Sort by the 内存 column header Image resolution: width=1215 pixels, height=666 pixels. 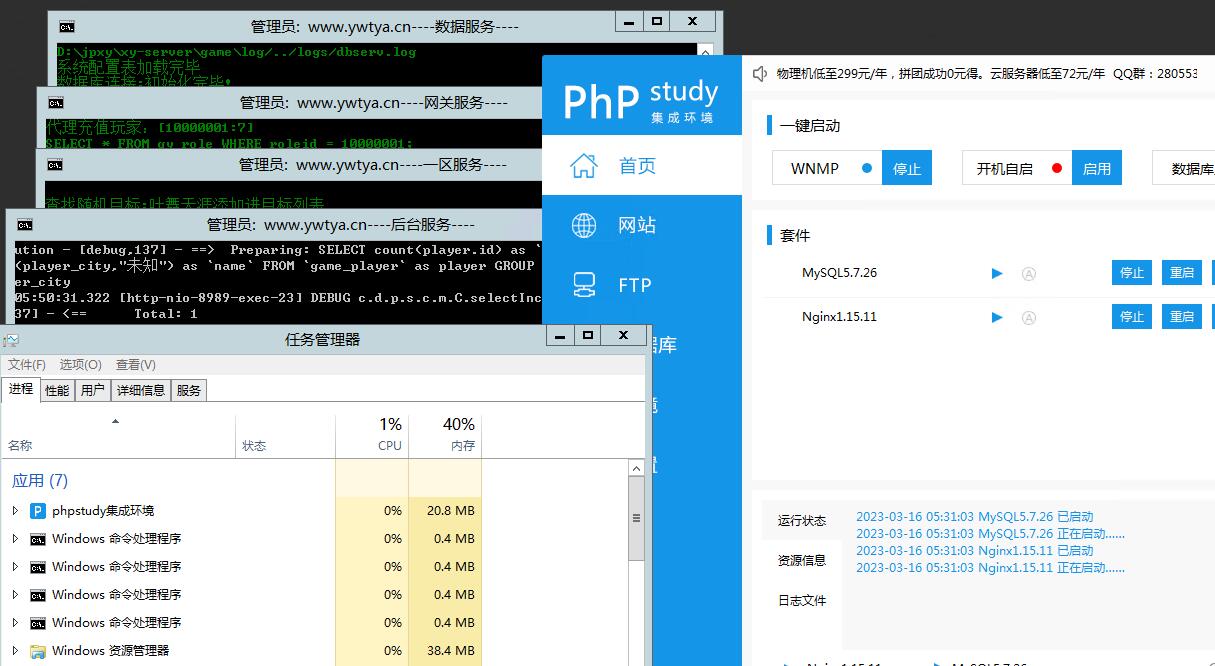(445, 436)
